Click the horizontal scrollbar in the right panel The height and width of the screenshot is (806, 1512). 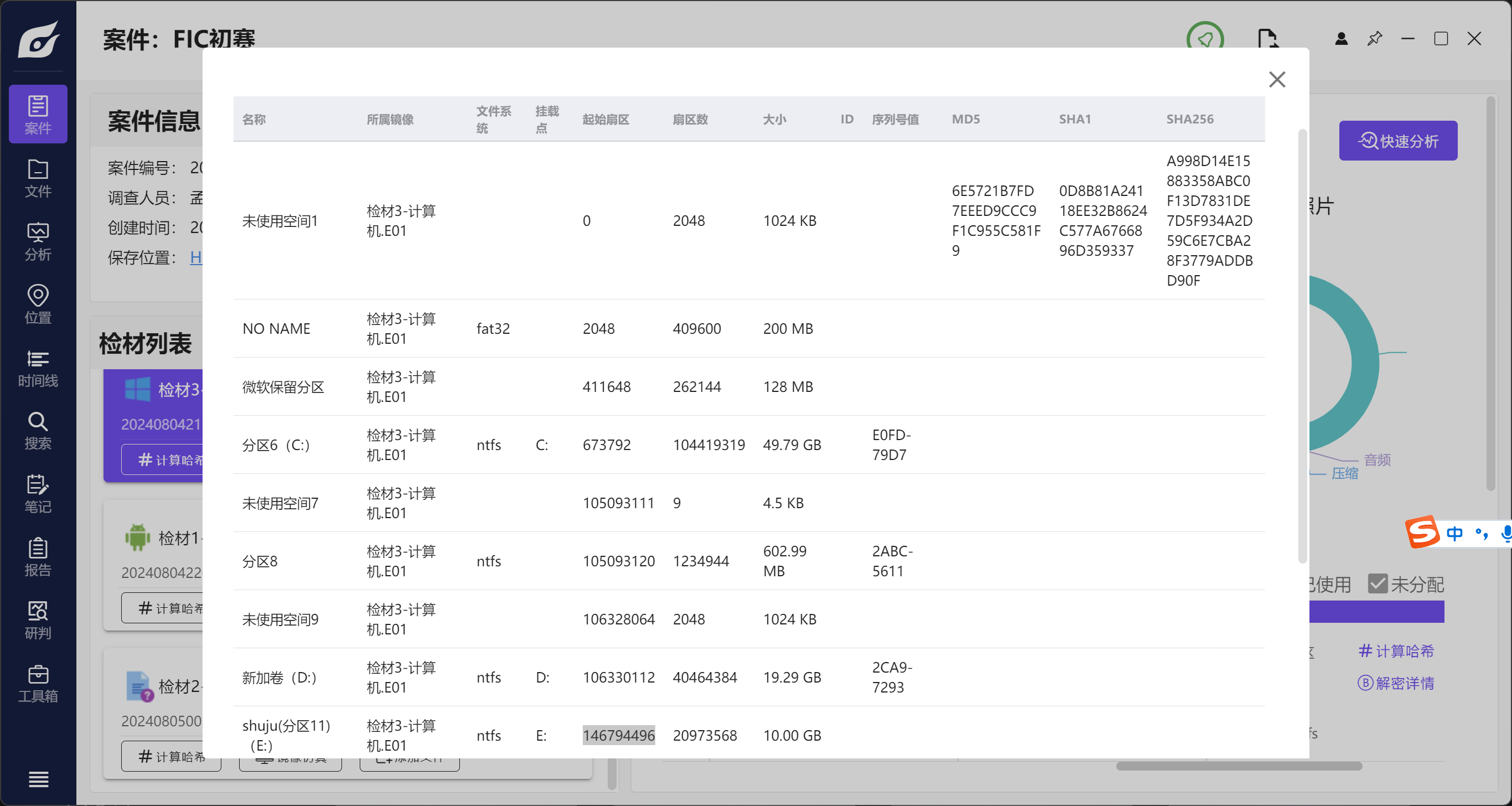[x=1239, y=766]
